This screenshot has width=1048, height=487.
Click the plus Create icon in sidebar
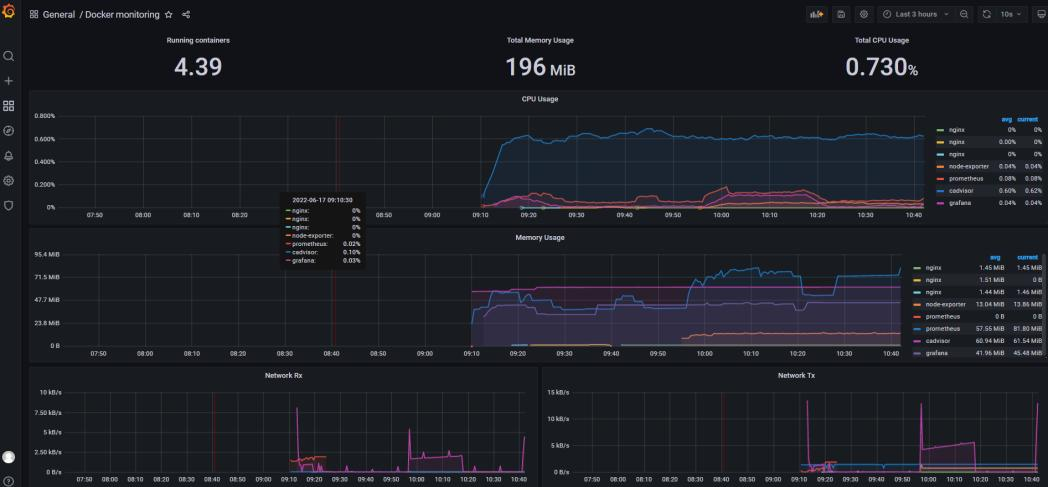pyautogui.click(x=9, y=81)
